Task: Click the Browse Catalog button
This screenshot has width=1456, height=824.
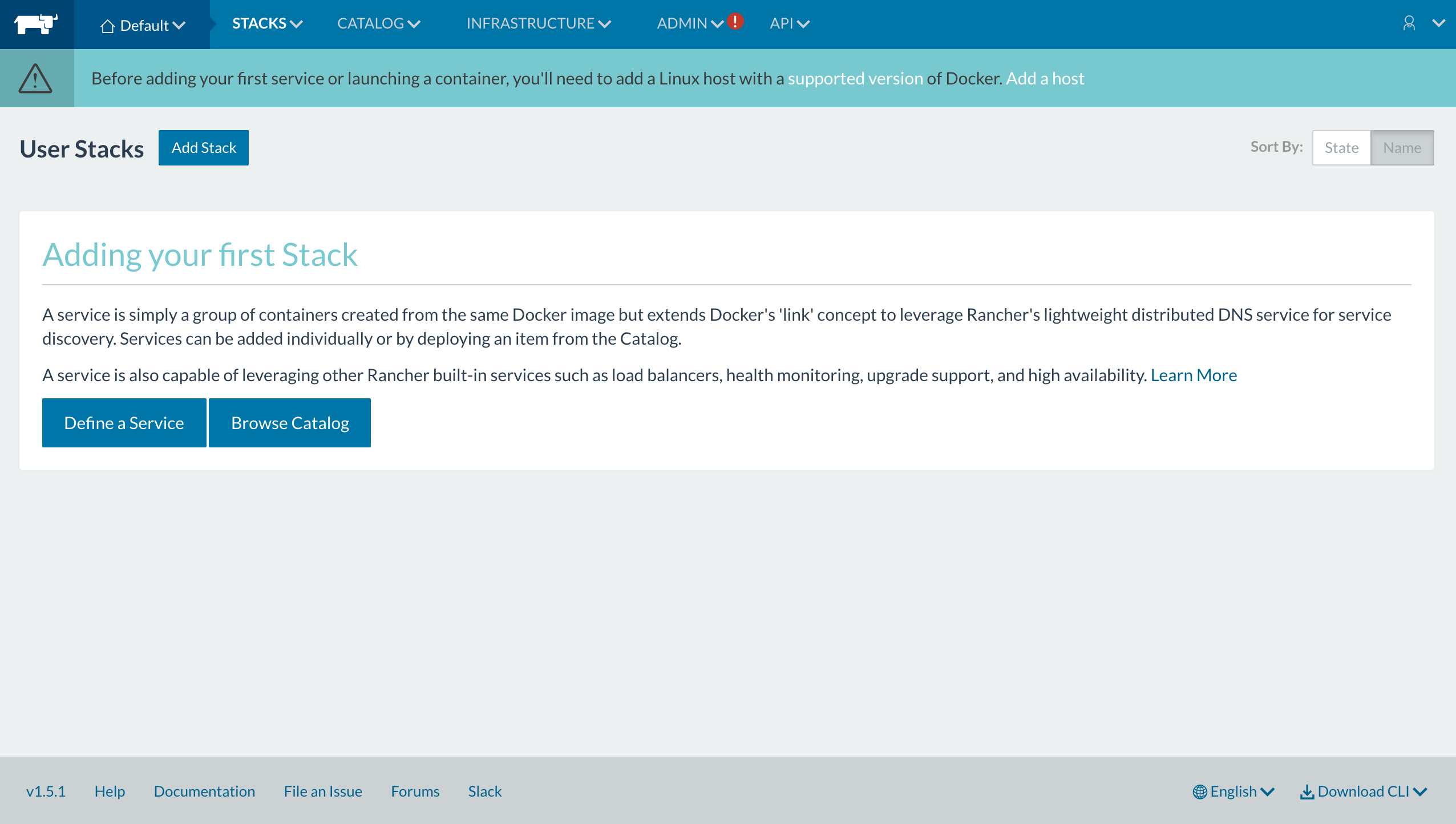Action: tap(290, 423)
